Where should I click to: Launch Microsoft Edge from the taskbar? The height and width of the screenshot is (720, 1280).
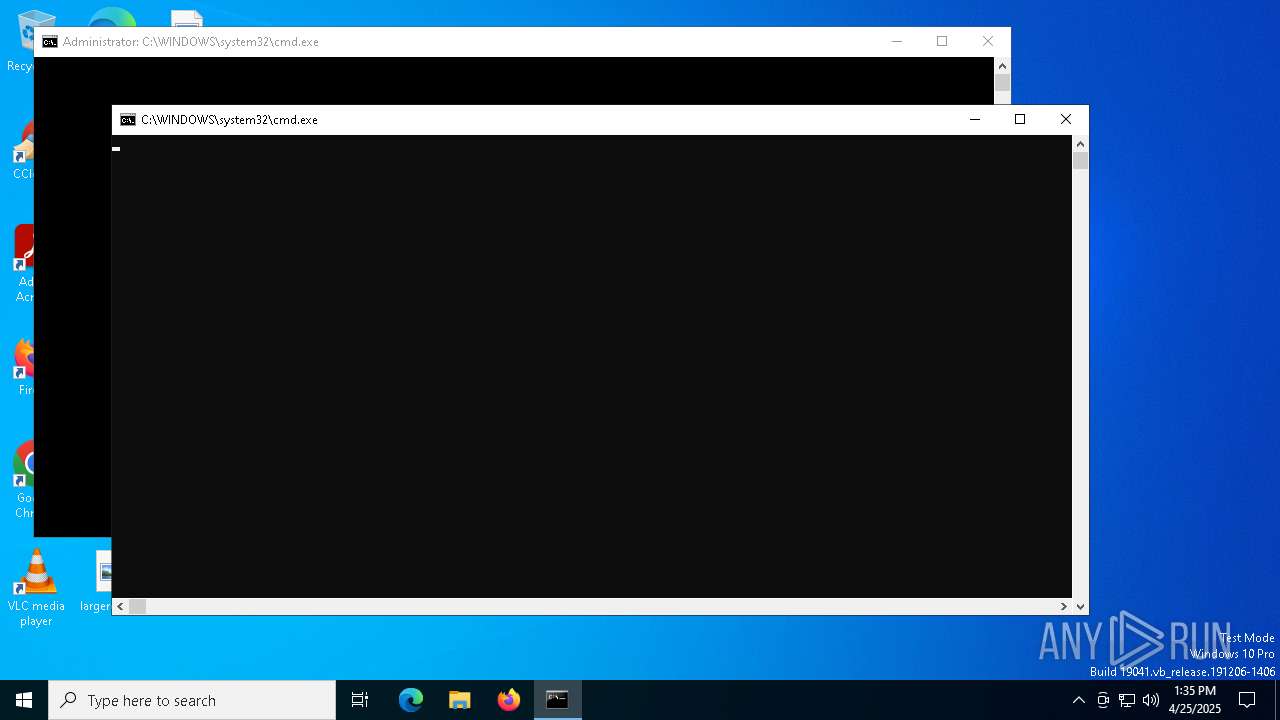411,700
